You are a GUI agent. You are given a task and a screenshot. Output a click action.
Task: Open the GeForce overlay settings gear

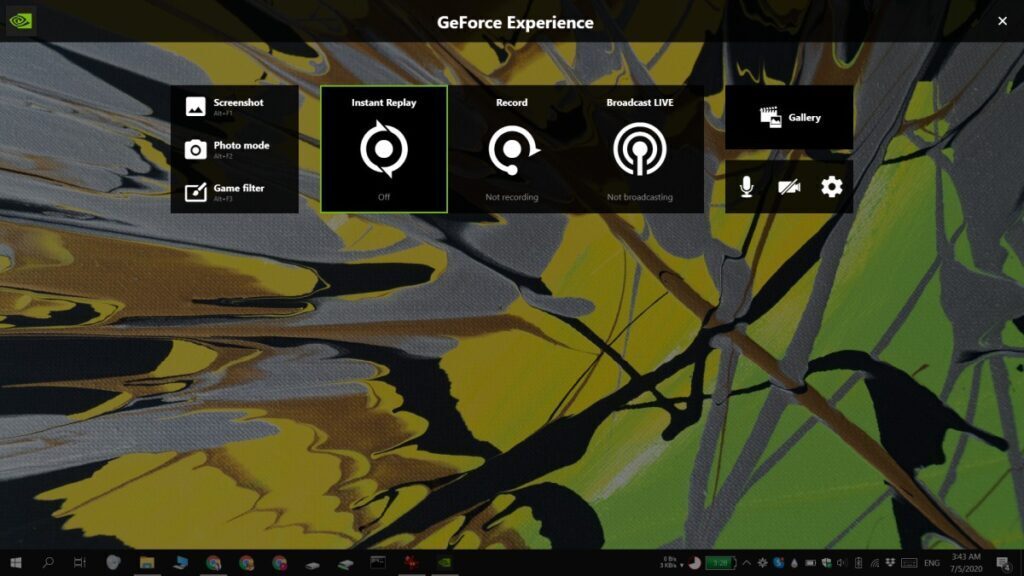coord(830,186)
